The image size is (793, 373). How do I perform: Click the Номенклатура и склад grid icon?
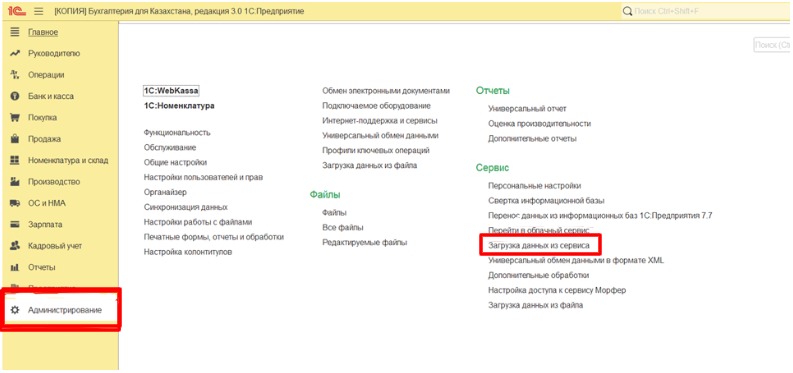[15, 160]
